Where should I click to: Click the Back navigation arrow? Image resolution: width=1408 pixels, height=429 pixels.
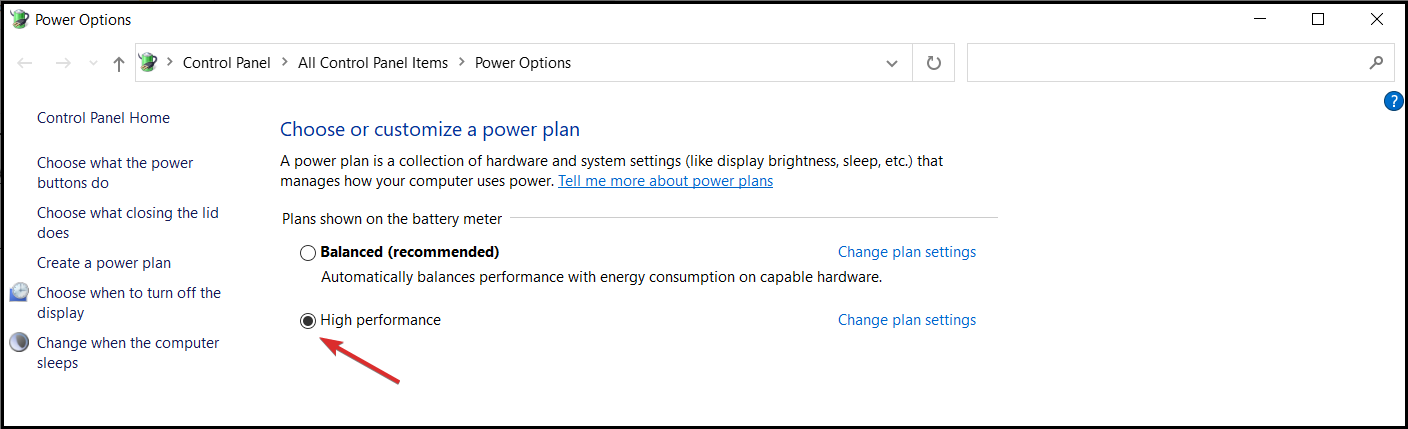click(26, 63)
